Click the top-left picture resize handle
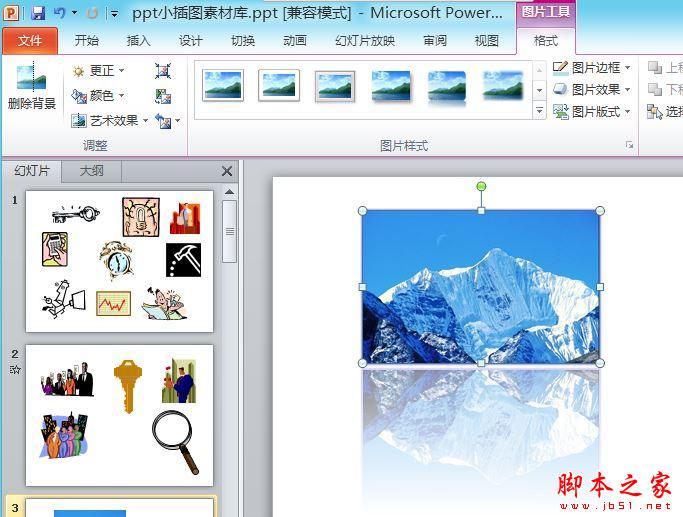The image size is (683, 517). coord(362,211)
